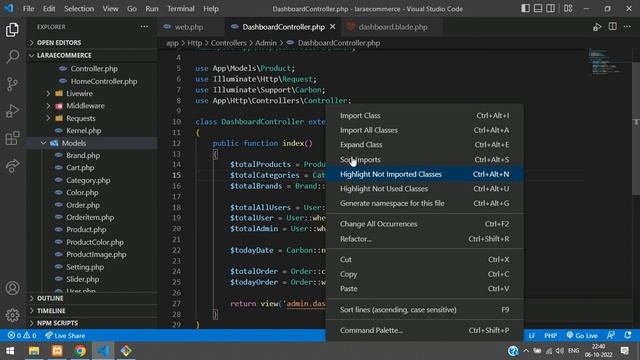Expand the Timeline section
Viewport: 640px width, 360px height.
pyautogui.click(x=93, y=311)
